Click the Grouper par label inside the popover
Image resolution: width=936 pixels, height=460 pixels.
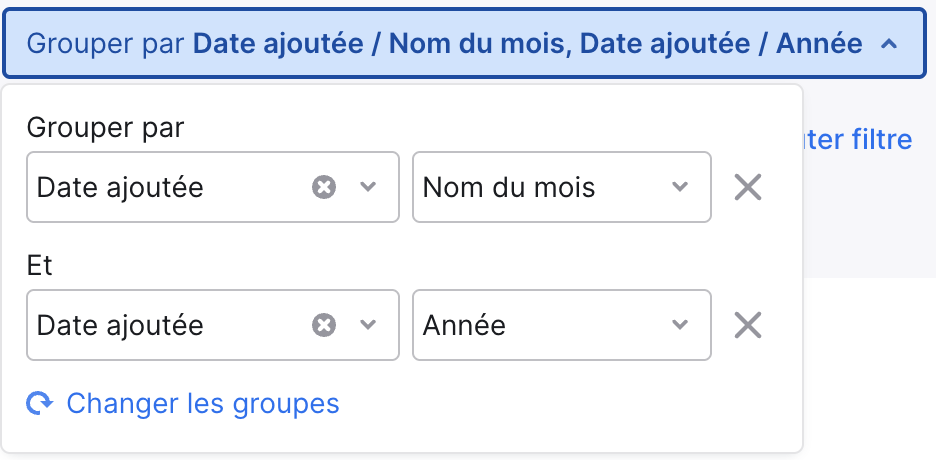(x=106, y=128)
